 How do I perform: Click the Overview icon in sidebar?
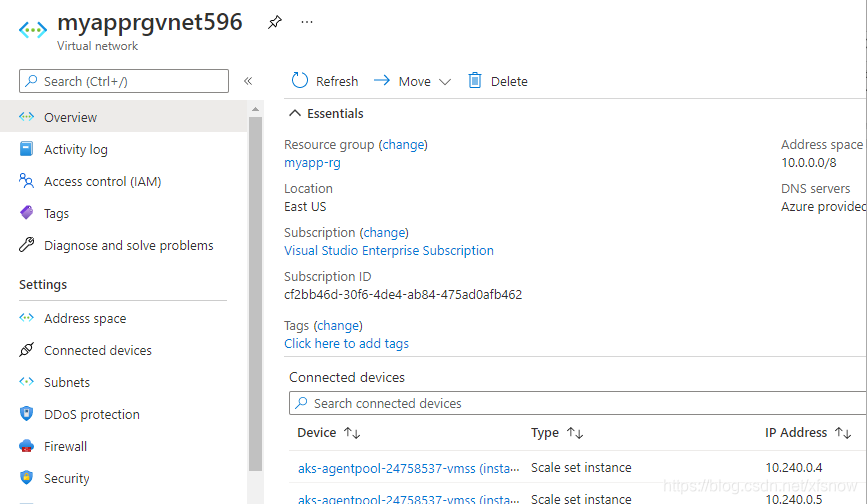click(27, 117)
